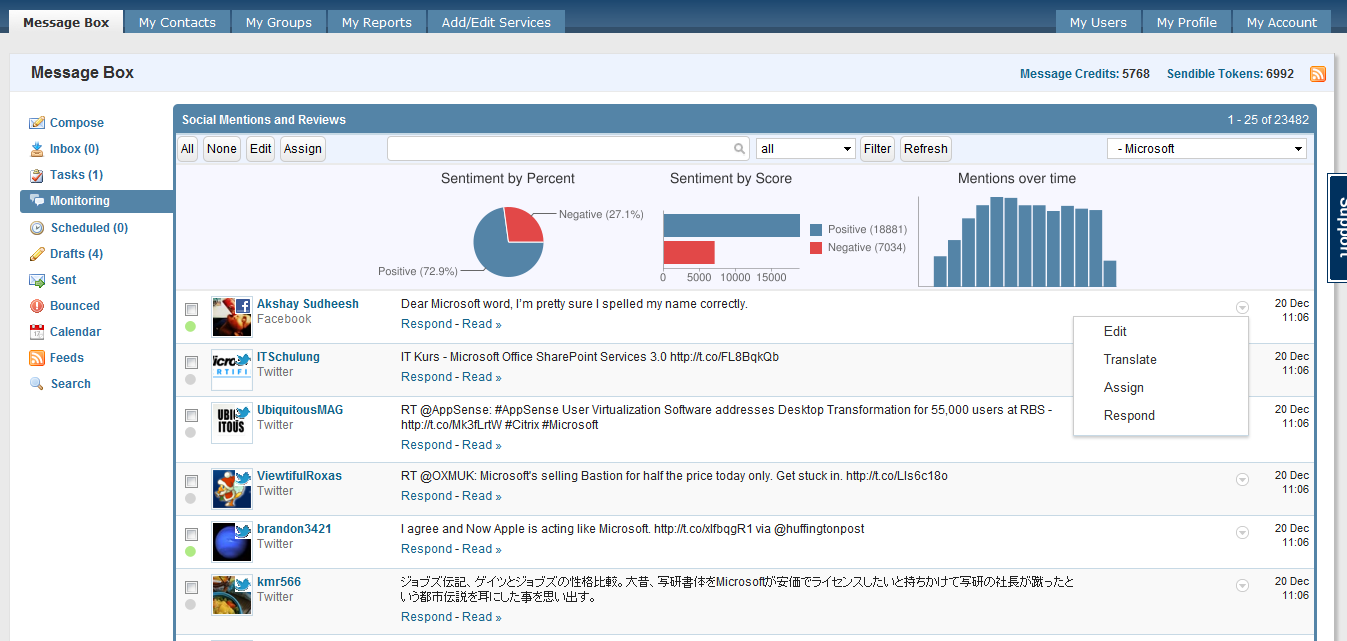Click the Tasks clipboard icon
This screenshot has width=1347, height=641.
pyautogui.click(x=37, y=175)
